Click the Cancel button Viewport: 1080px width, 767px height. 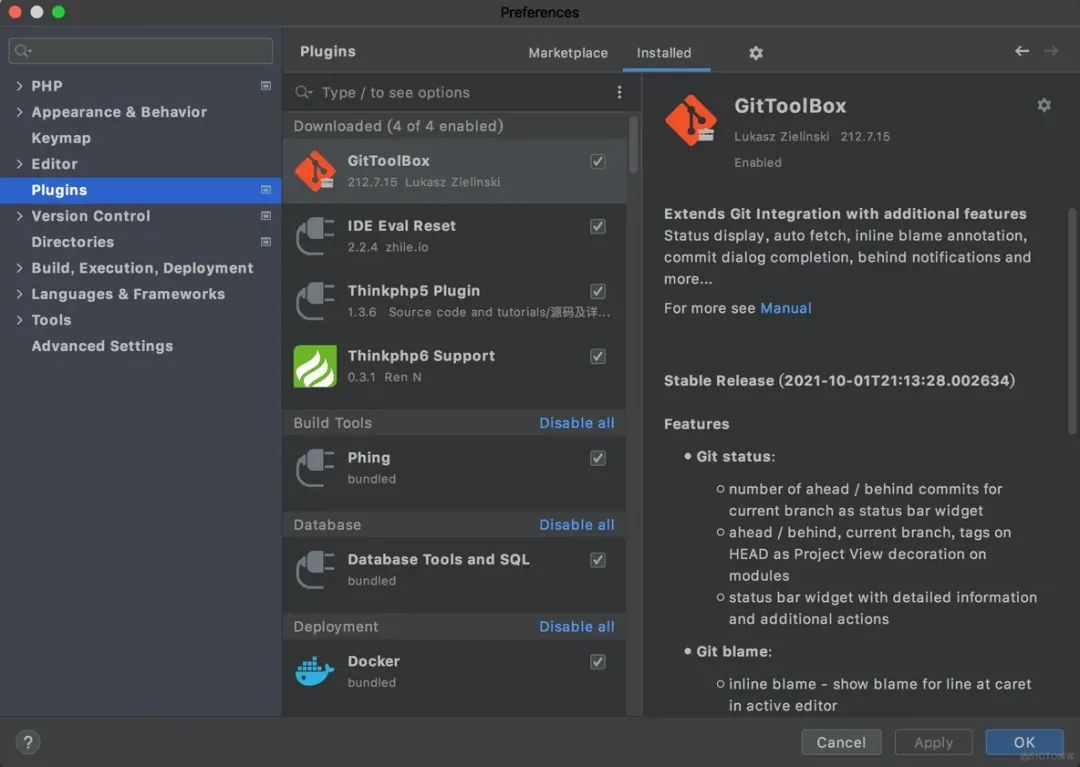pos(841,742)
